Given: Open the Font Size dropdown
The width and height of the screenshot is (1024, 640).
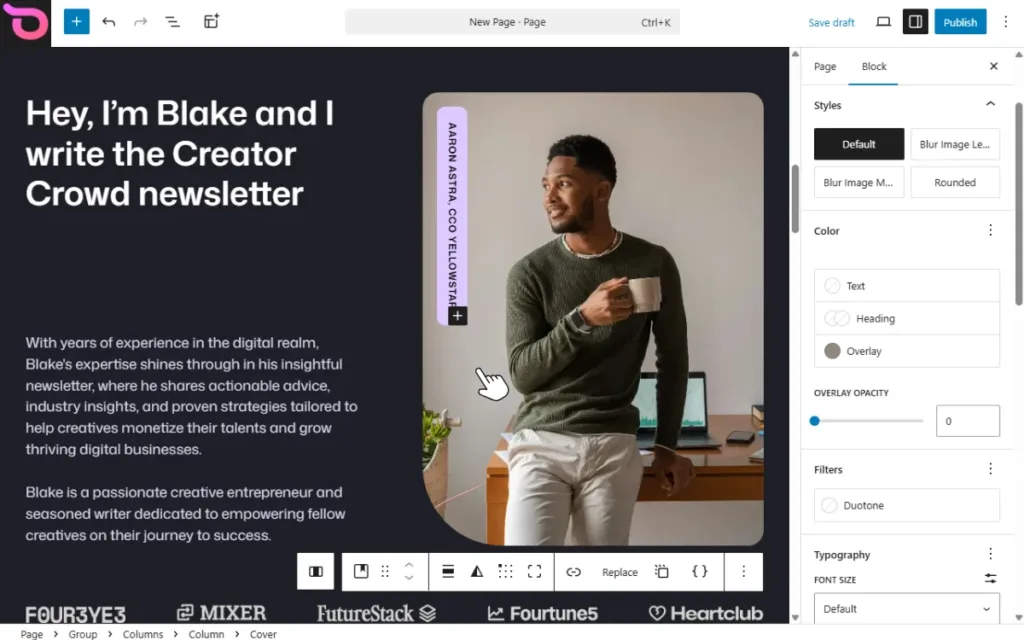Looking at the screenshot, I should (906, 609).
